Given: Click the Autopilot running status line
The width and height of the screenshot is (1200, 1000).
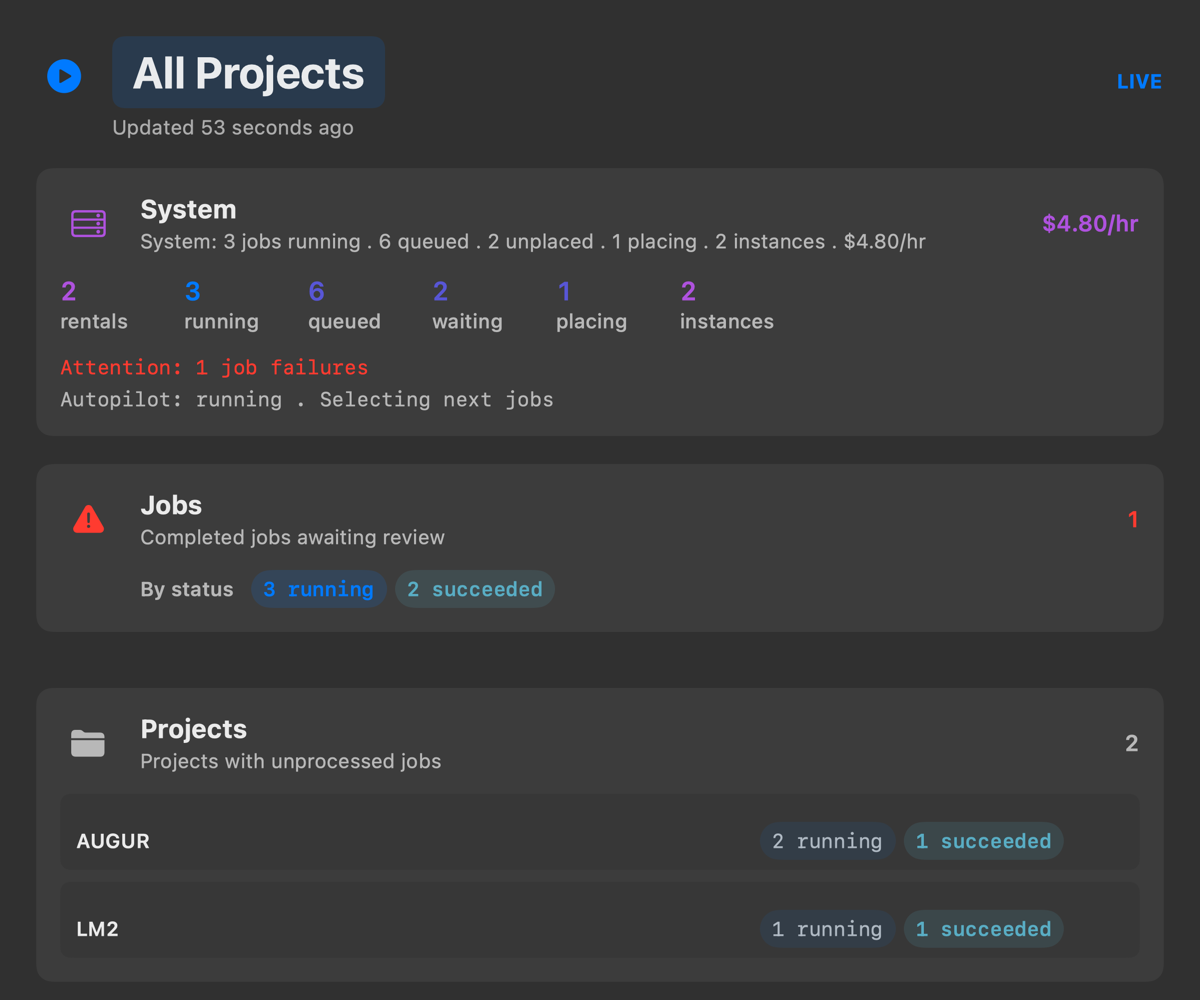Looking at the screenshot, I should point(307,399).
